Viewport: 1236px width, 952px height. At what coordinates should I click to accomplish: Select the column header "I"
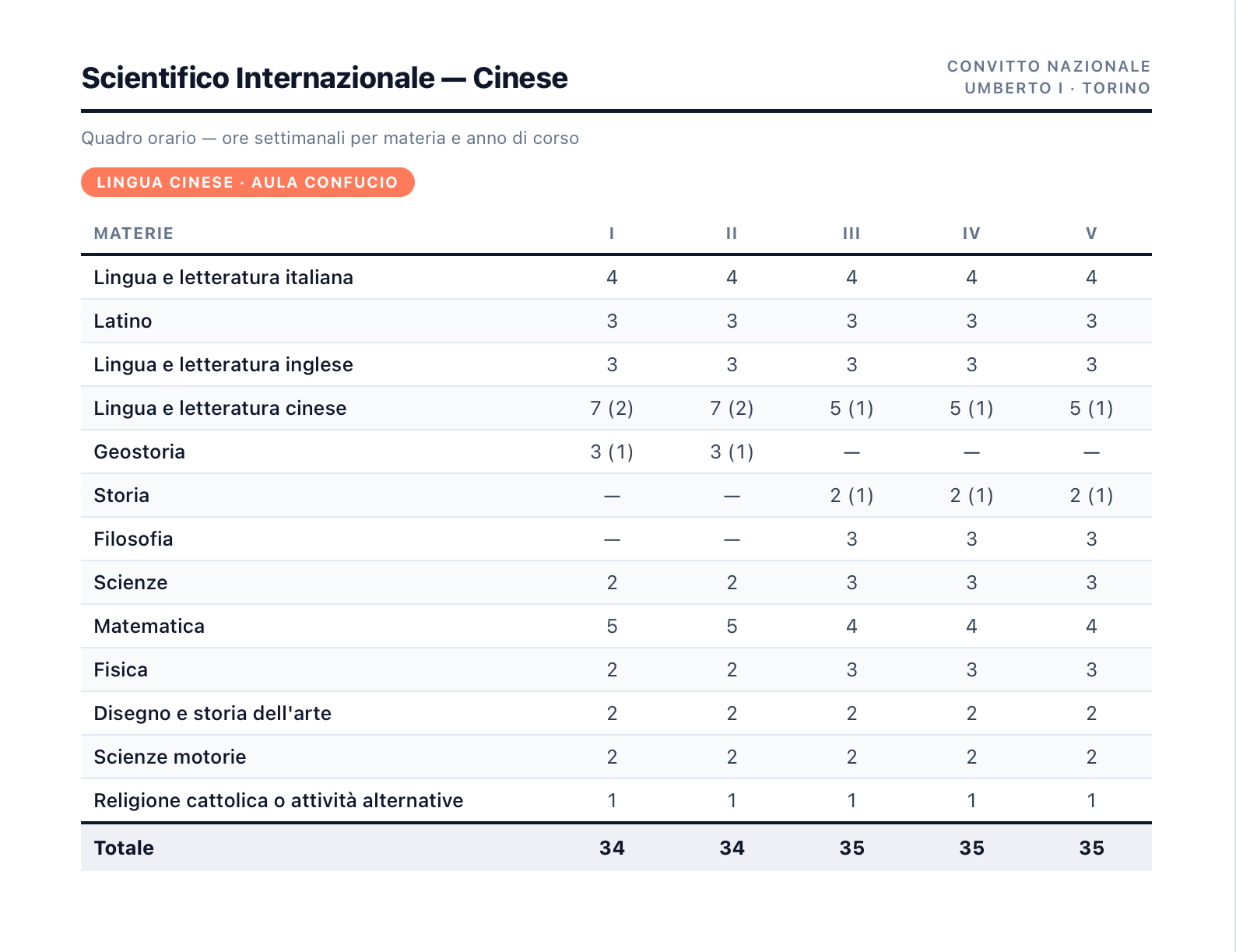click(612, 234)
